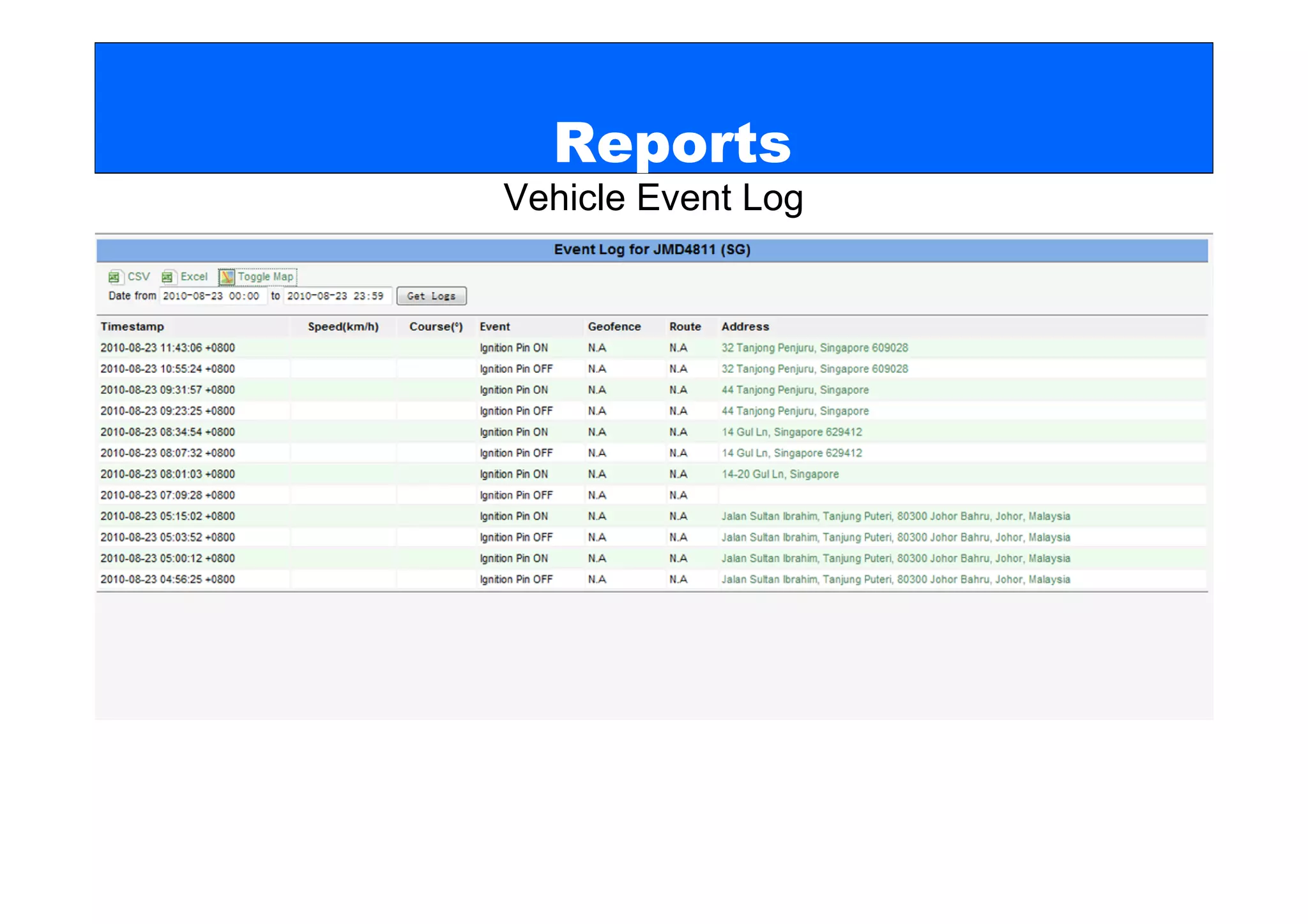
Task: Select timestamp 2010-08-23 05:00:12 +0800
Action: (x=167, y=558)
